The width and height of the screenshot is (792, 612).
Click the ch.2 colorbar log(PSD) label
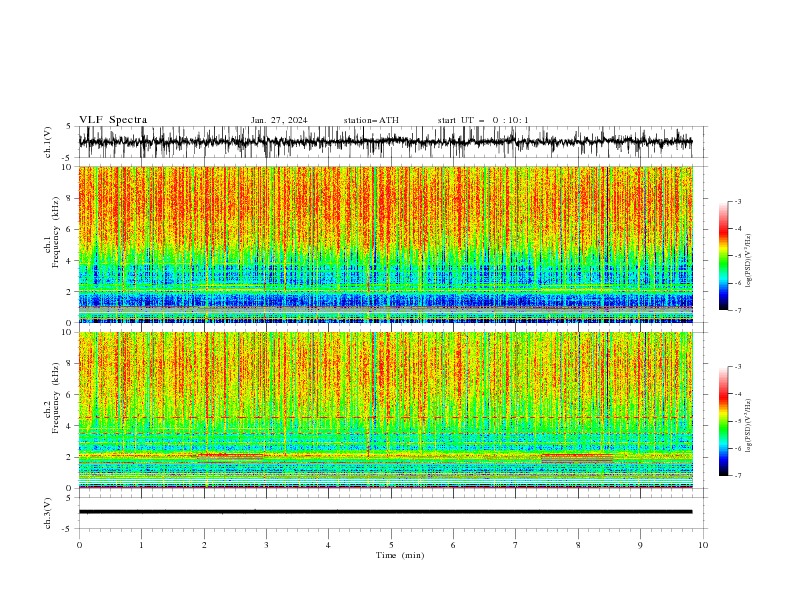748,425
